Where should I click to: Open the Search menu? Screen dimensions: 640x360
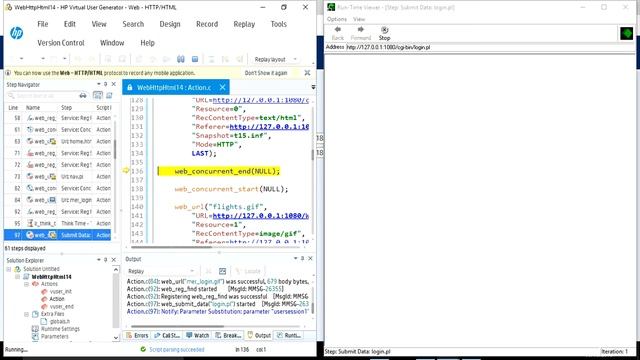point(133,24)
